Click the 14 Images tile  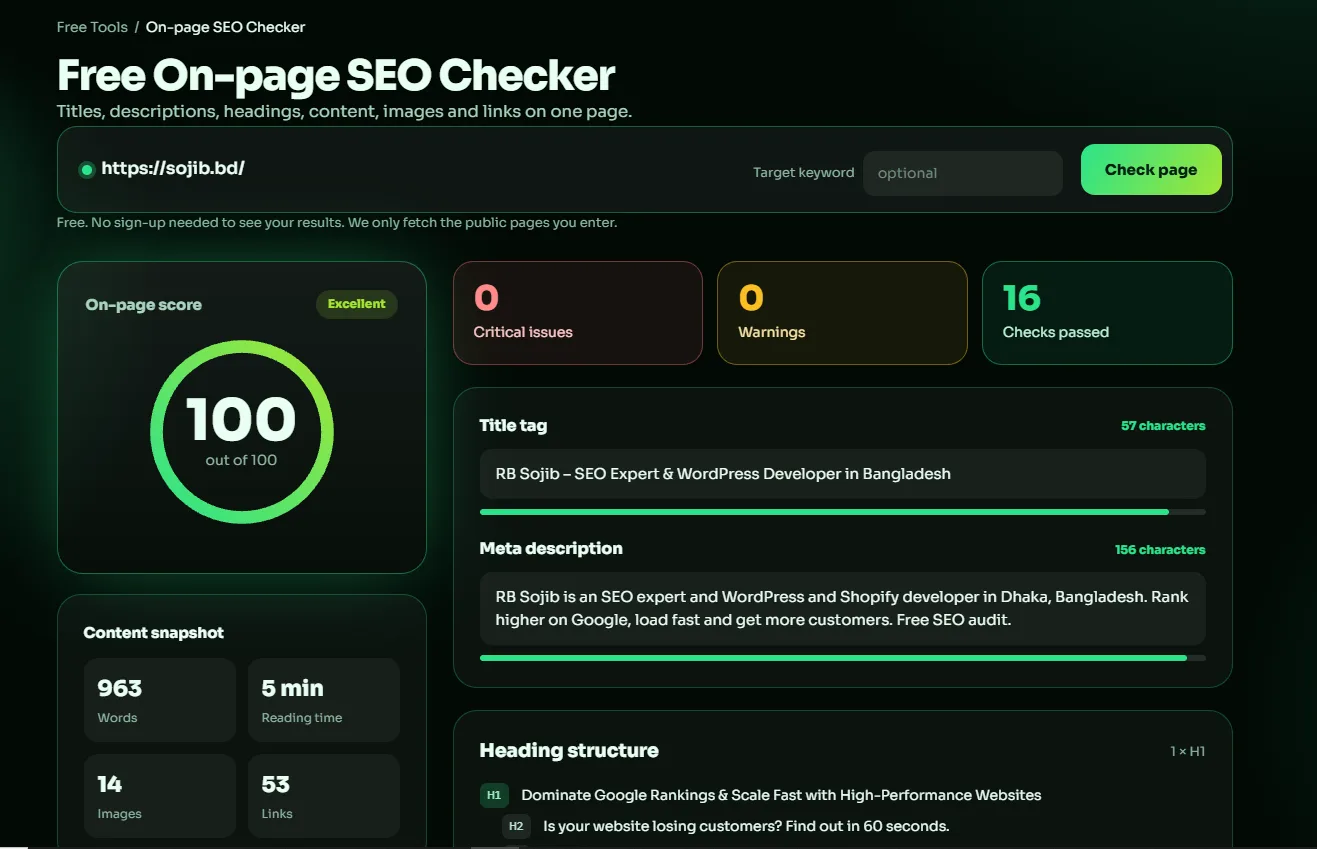(160, 796)
